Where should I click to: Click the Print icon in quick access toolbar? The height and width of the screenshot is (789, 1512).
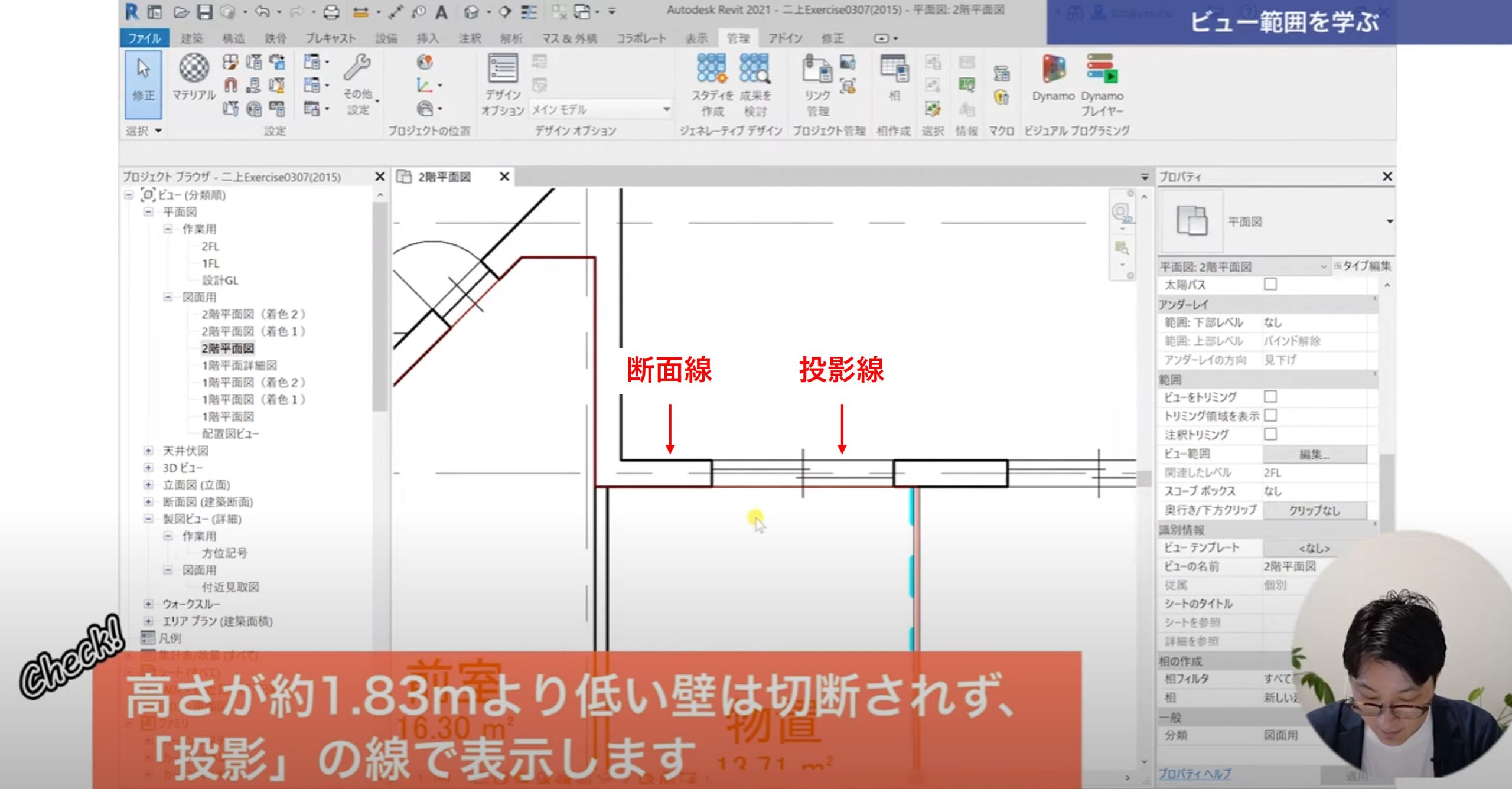(x=331, y=12)
